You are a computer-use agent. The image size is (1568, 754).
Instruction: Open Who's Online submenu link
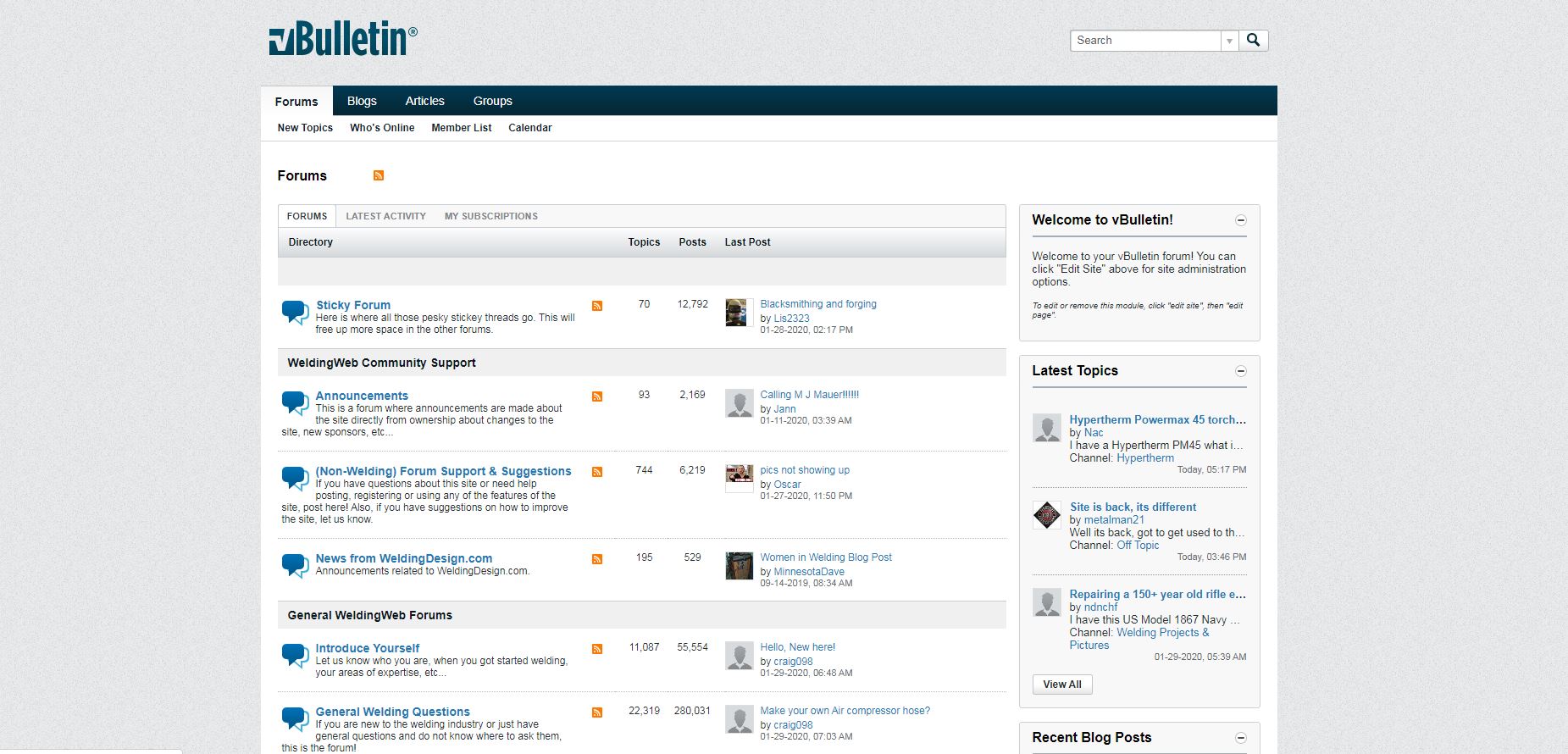(x=382, y=128)
